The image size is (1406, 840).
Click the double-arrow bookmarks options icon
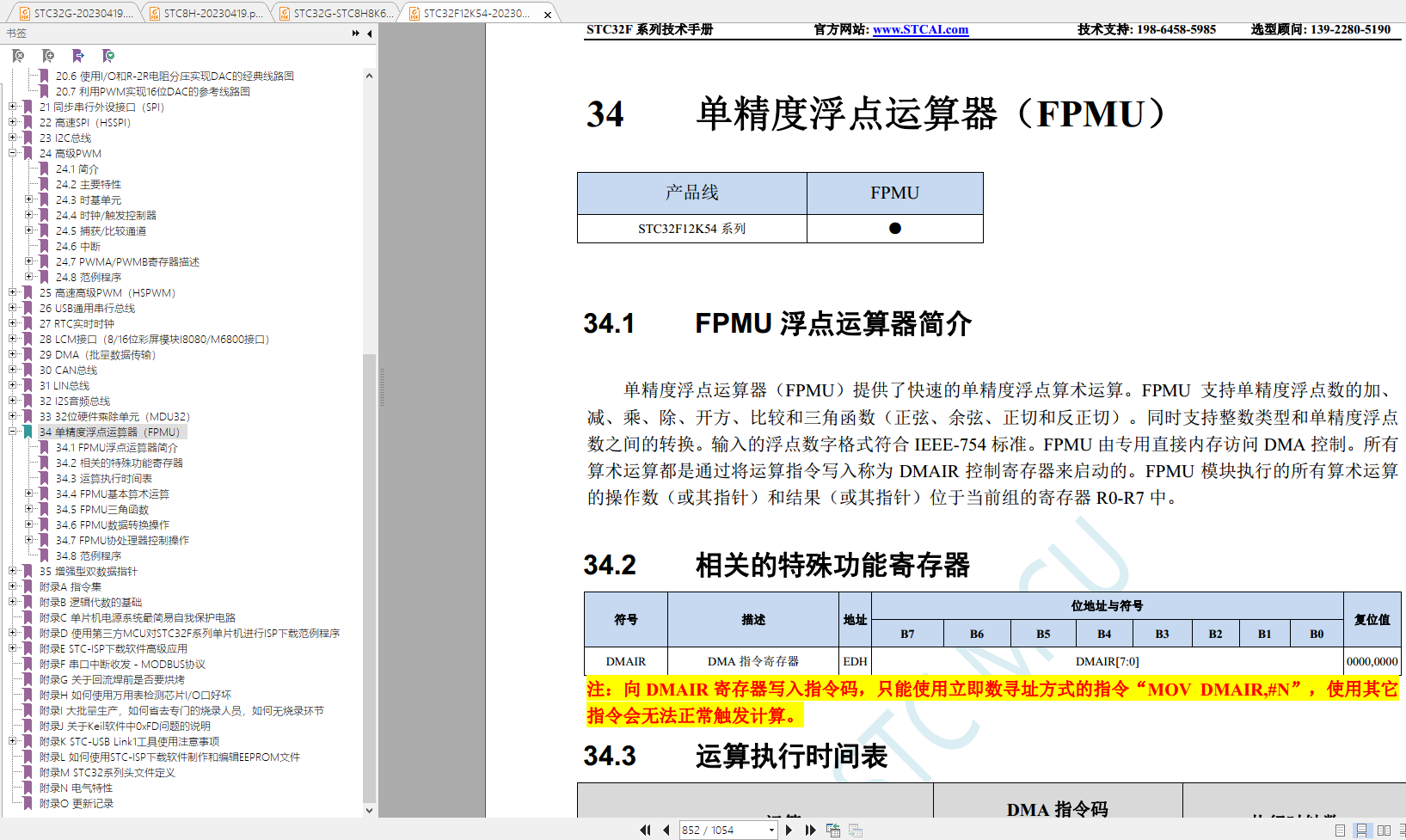point(356,34)
